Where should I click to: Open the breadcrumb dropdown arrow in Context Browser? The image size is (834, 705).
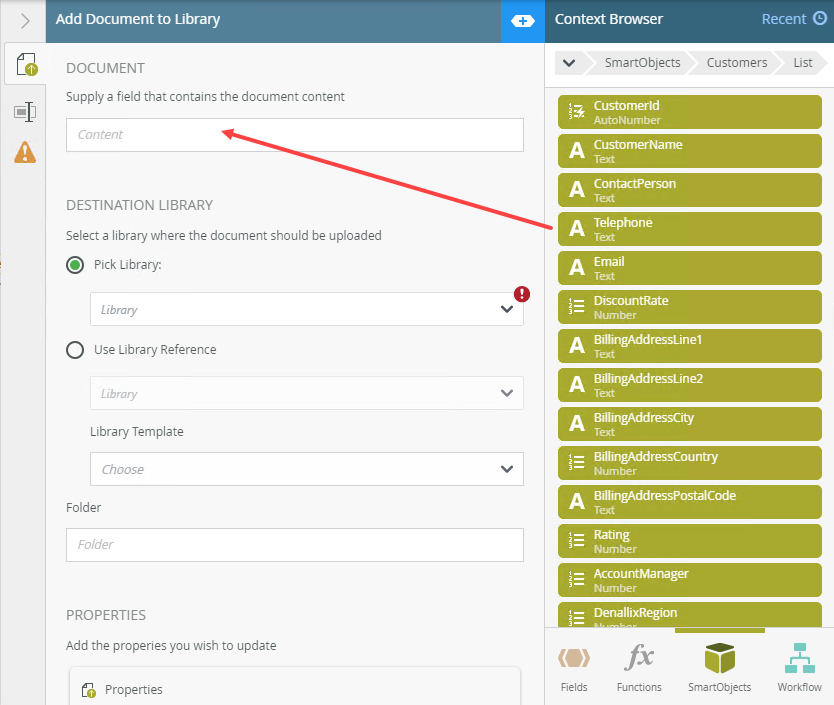569,63
